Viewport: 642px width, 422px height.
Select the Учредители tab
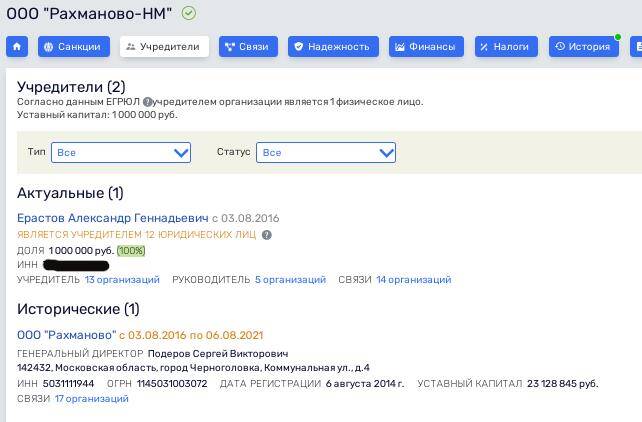tap(164, 47)
